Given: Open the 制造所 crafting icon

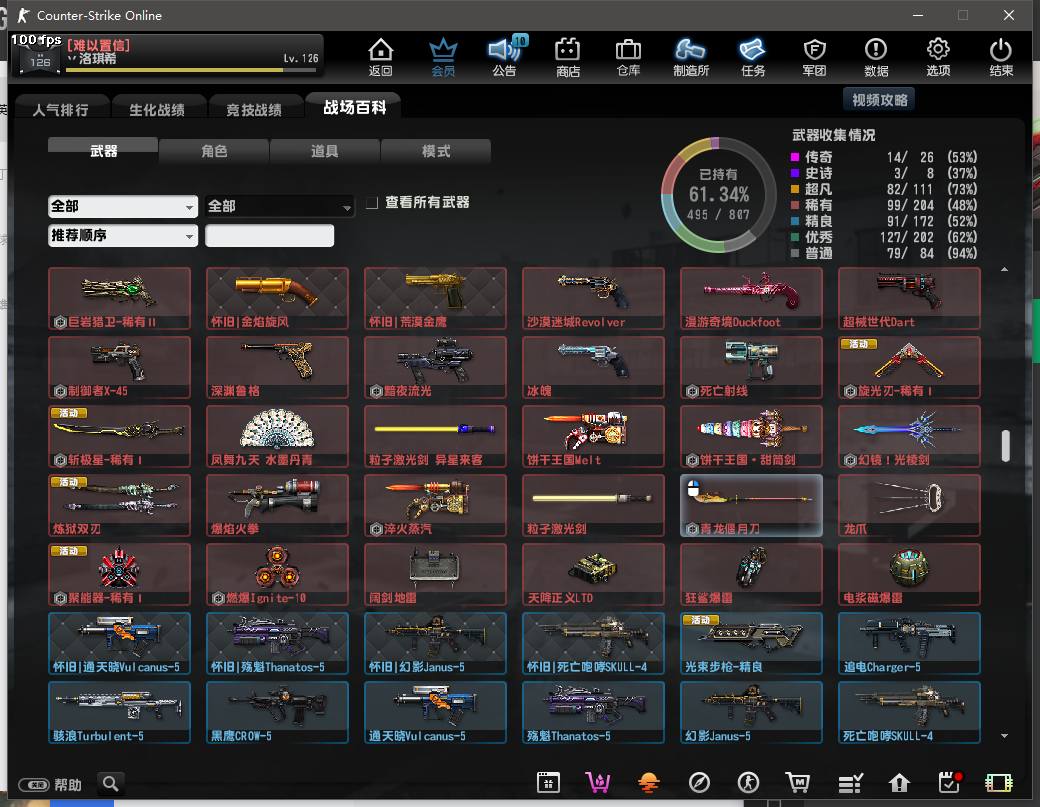Looking at the screenshot, I should (x=690, y=57).
